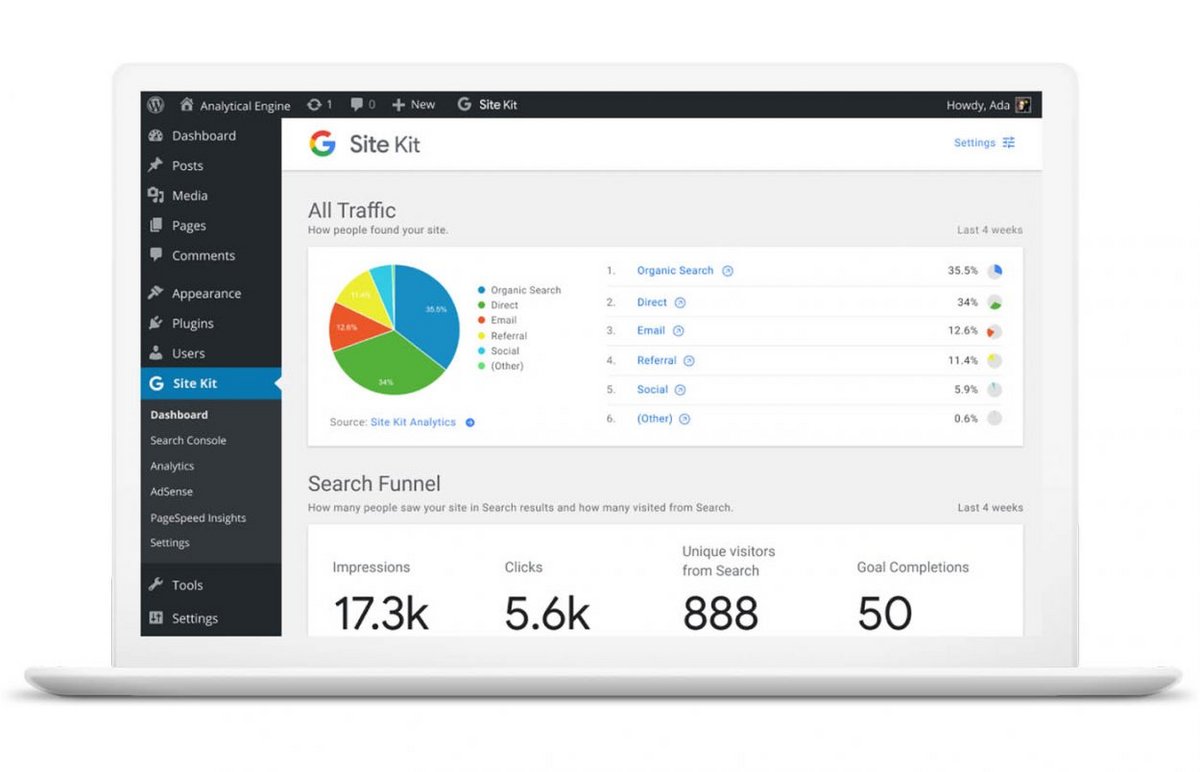The width and height of the screenshot is (1200, 772).
Task: Click the 50 Goal Completions value
Action: [885, 613]
